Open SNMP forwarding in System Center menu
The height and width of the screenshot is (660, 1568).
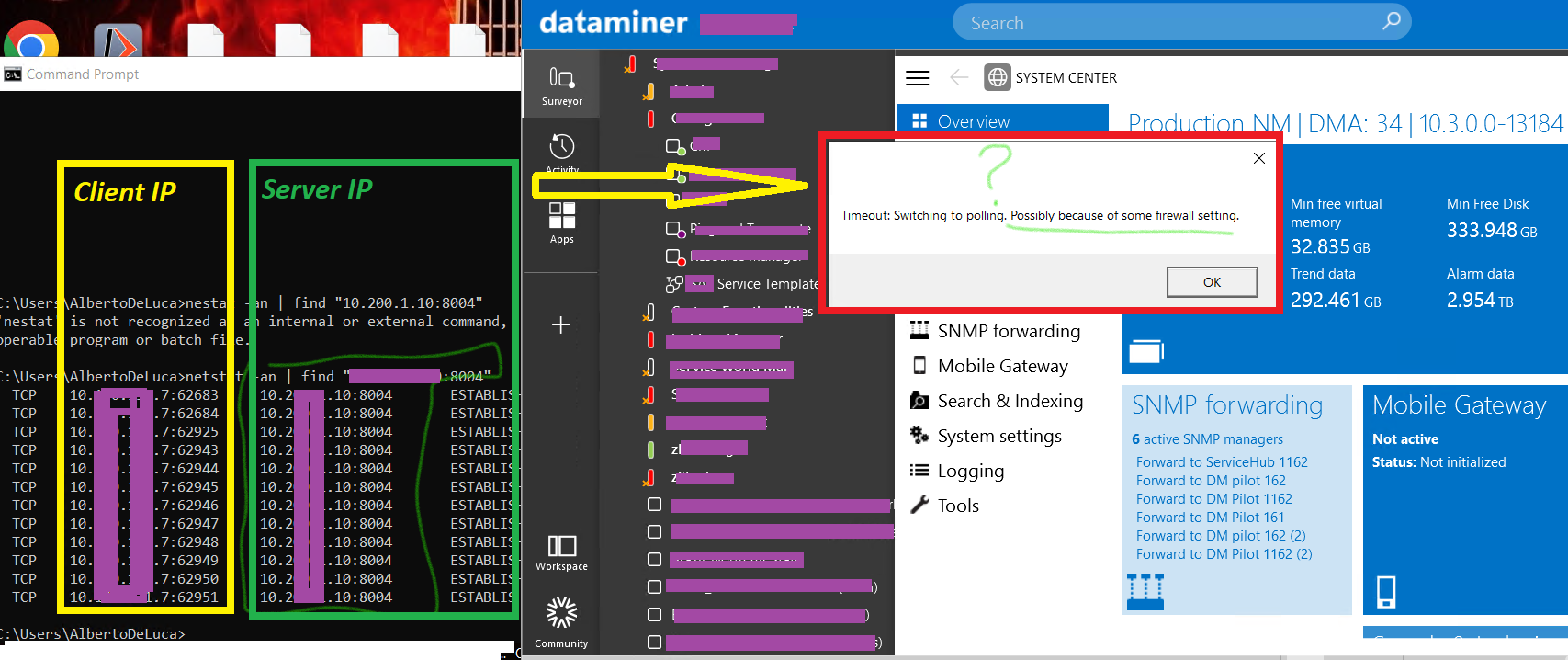point(1008,331)
